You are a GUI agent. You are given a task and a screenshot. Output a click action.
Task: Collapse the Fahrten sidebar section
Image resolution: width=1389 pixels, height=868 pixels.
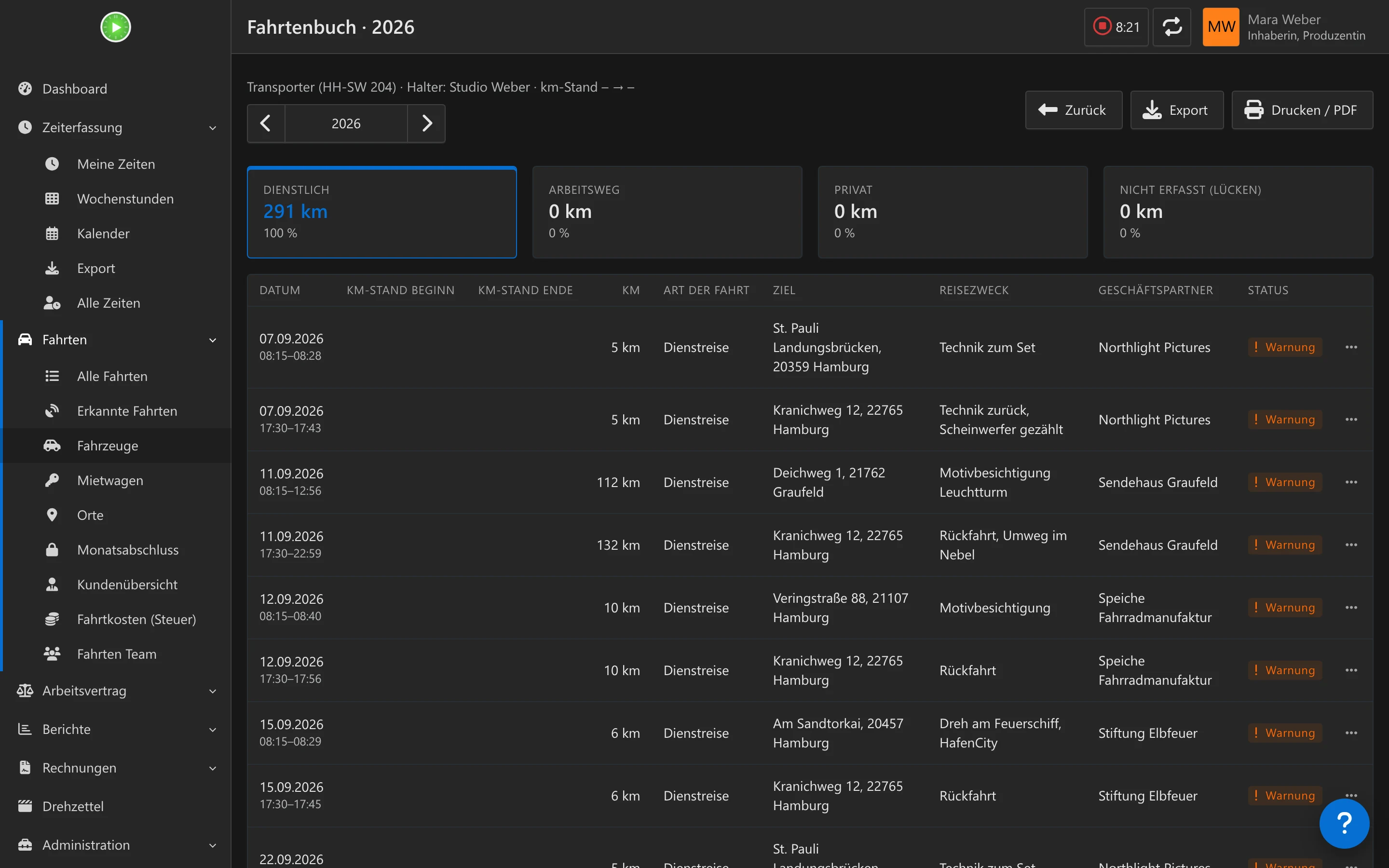116,340
